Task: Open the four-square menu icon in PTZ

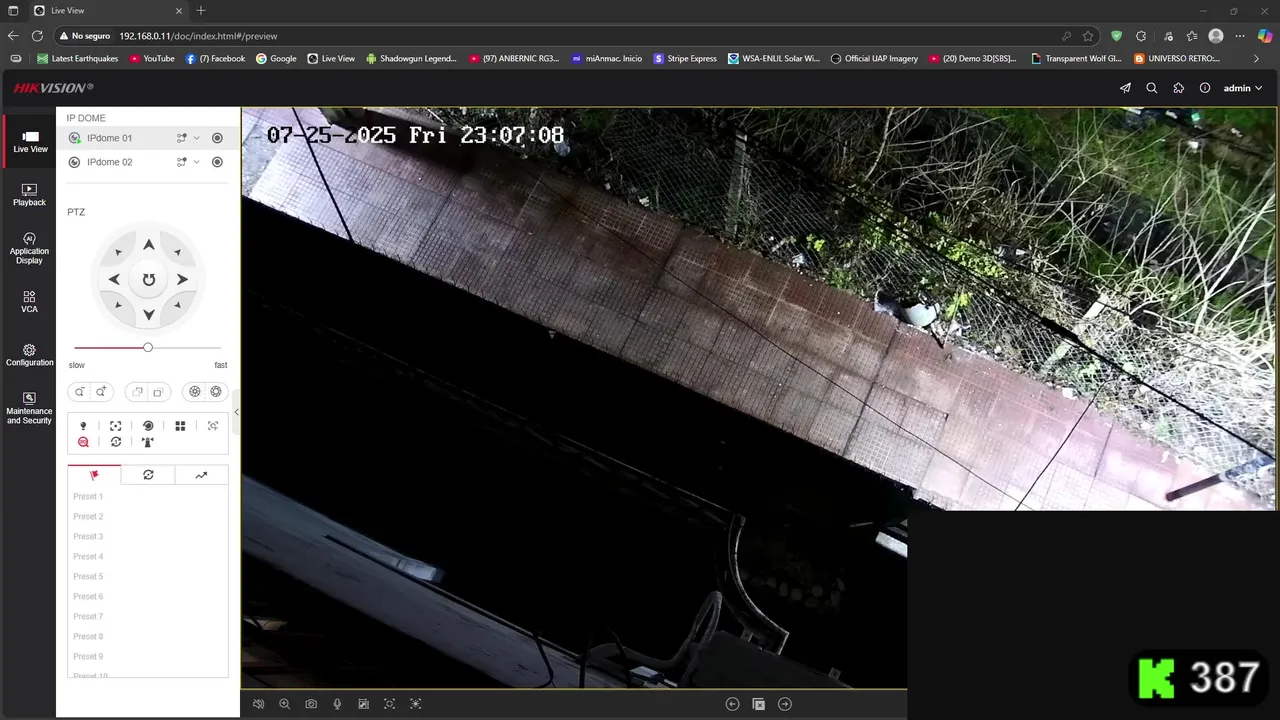Action: point(180,426)
